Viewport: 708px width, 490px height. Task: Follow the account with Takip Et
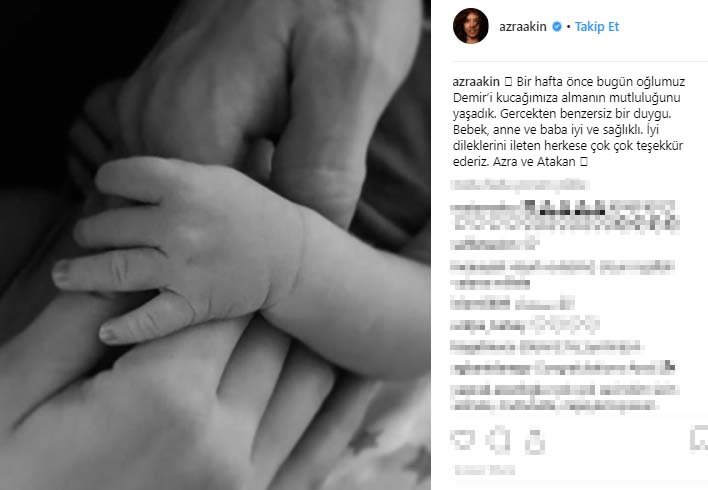click(596, 27)
